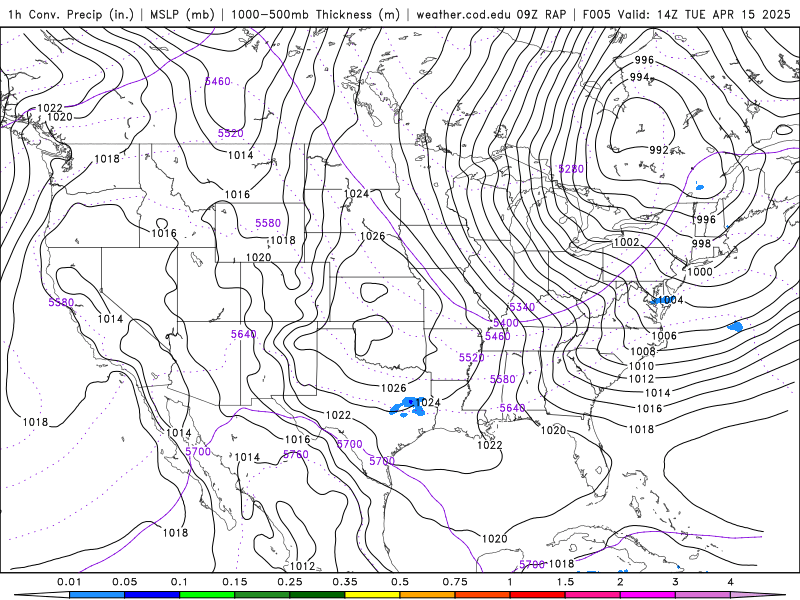This screenshot has height=600, width=800.
Task: Click the '1010' isobar label
Action: tap(641, 366)
